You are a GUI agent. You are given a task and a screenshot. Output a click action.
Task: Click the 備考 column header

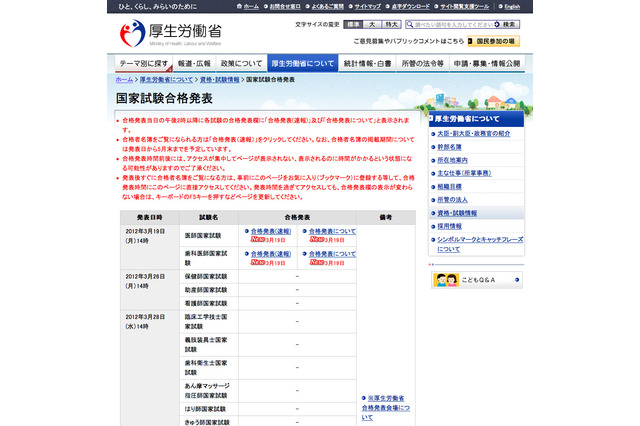click(386, 217)
